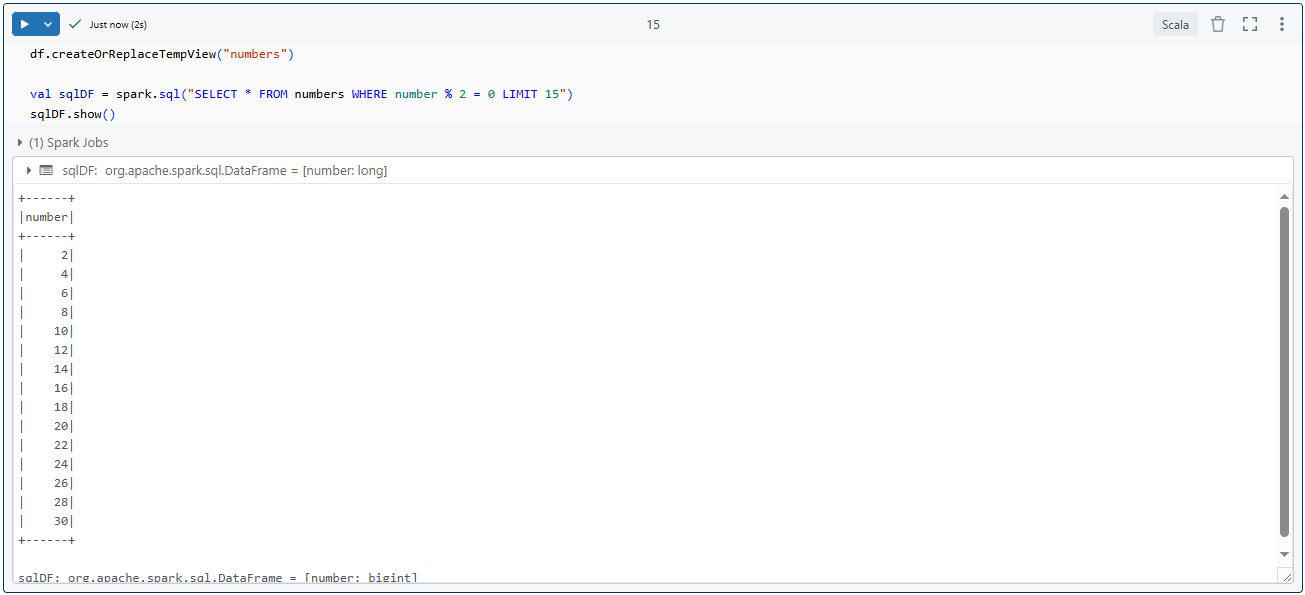Change cell language using the Scala button
The width and height of the screenshot is (1305, 595).
click(1174, 23)
